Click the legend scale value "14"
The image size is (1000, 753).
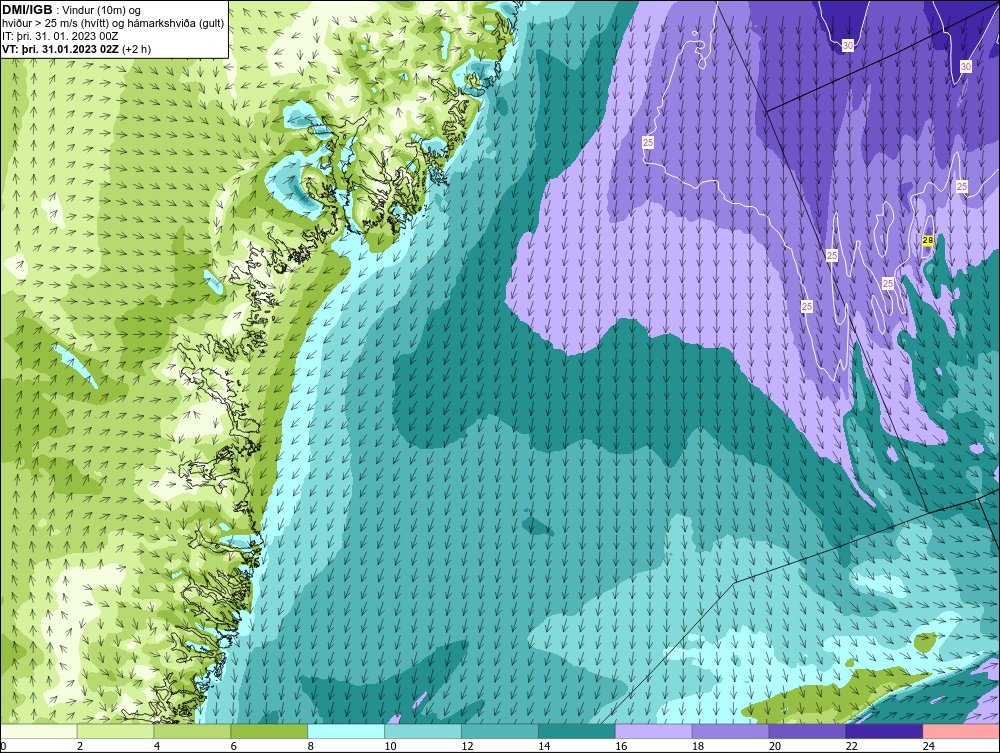tap(544, 746)
